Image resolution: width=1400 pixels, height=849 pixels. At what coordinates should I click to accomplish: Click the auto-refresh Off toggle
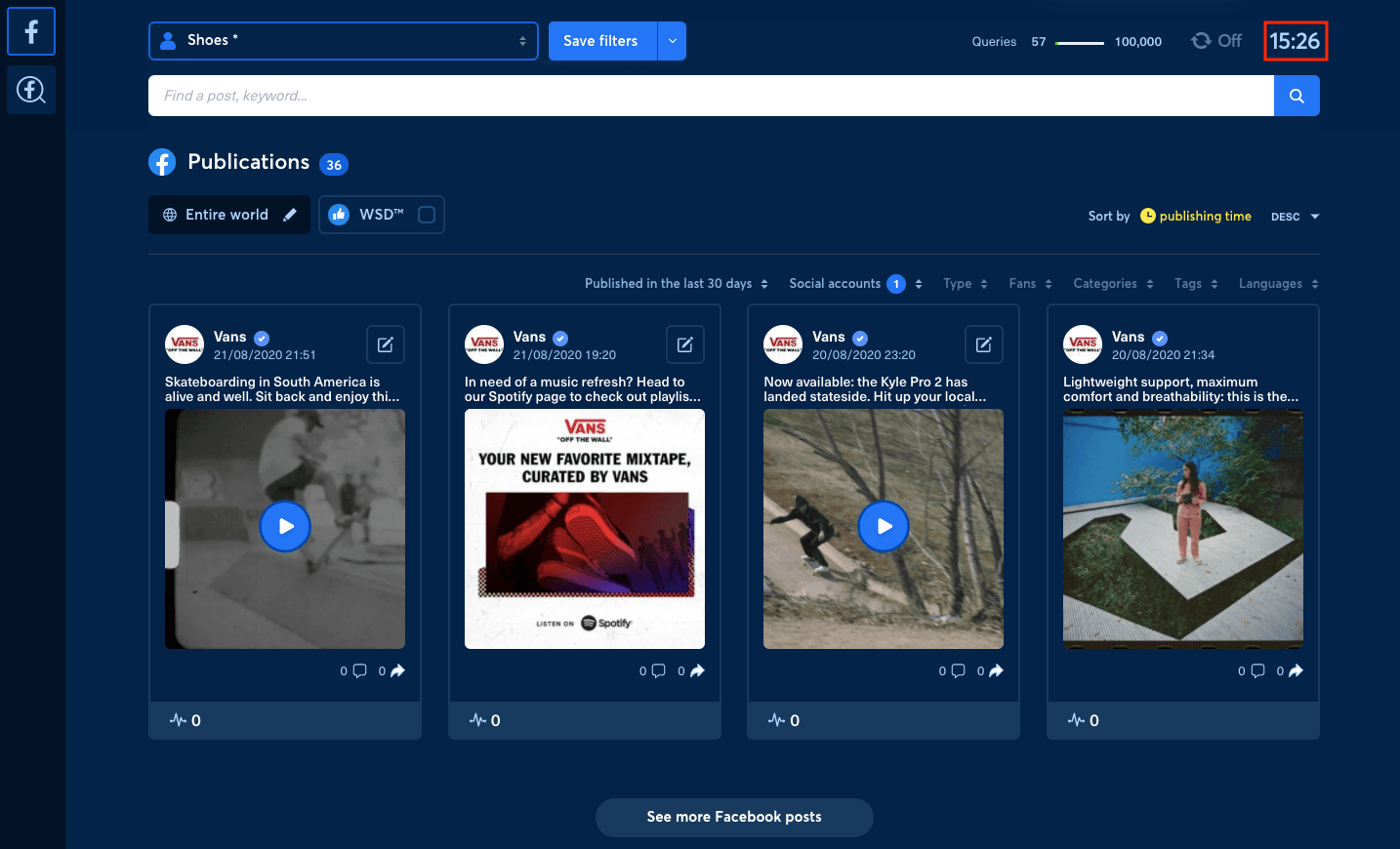pyautogui.click(x=1216, y=41)
